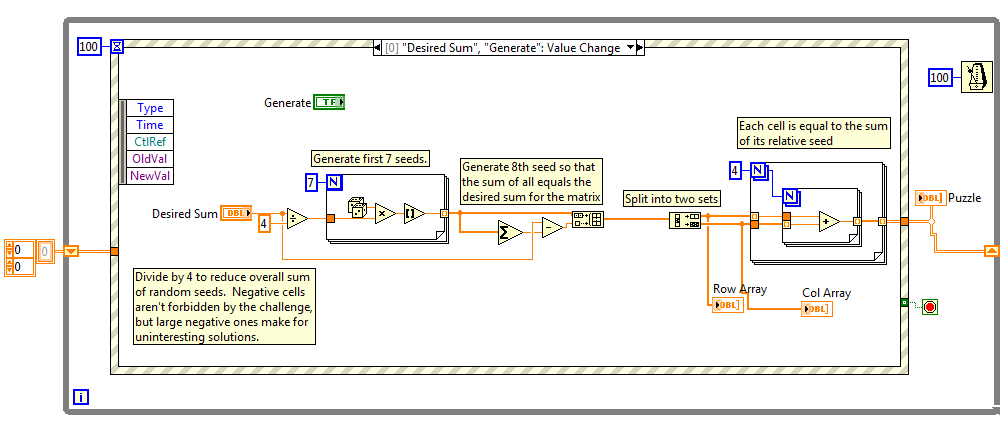1007x424 pixels.
Task: Select the Puzzle DBL indicator terminal
Action: pos(931,198)
